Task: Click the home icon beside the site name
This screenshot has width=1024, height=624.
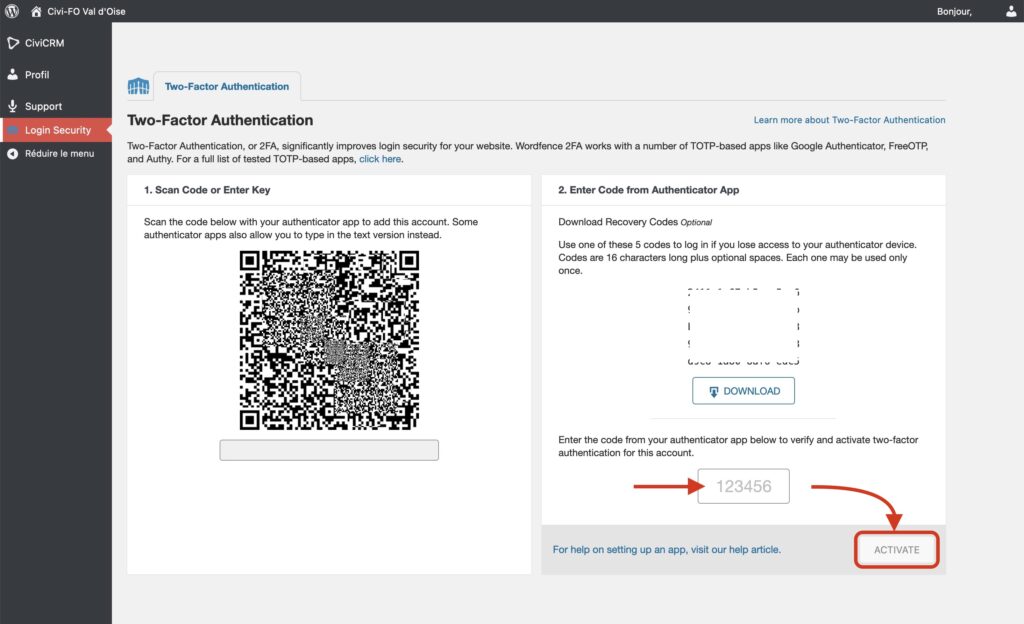Action: [x=36, y=12]
